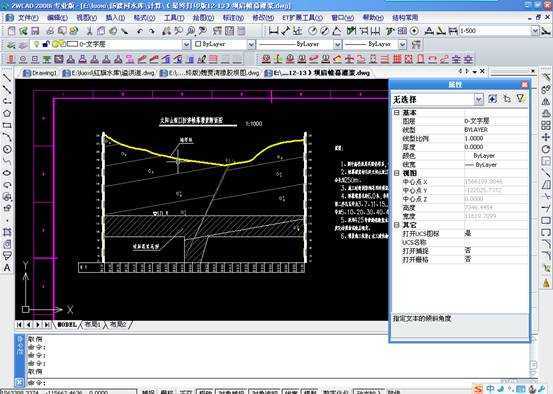Click the Radius dimension icon
The height and width of the screenshot is (394, 553).
tap(312, 31)
